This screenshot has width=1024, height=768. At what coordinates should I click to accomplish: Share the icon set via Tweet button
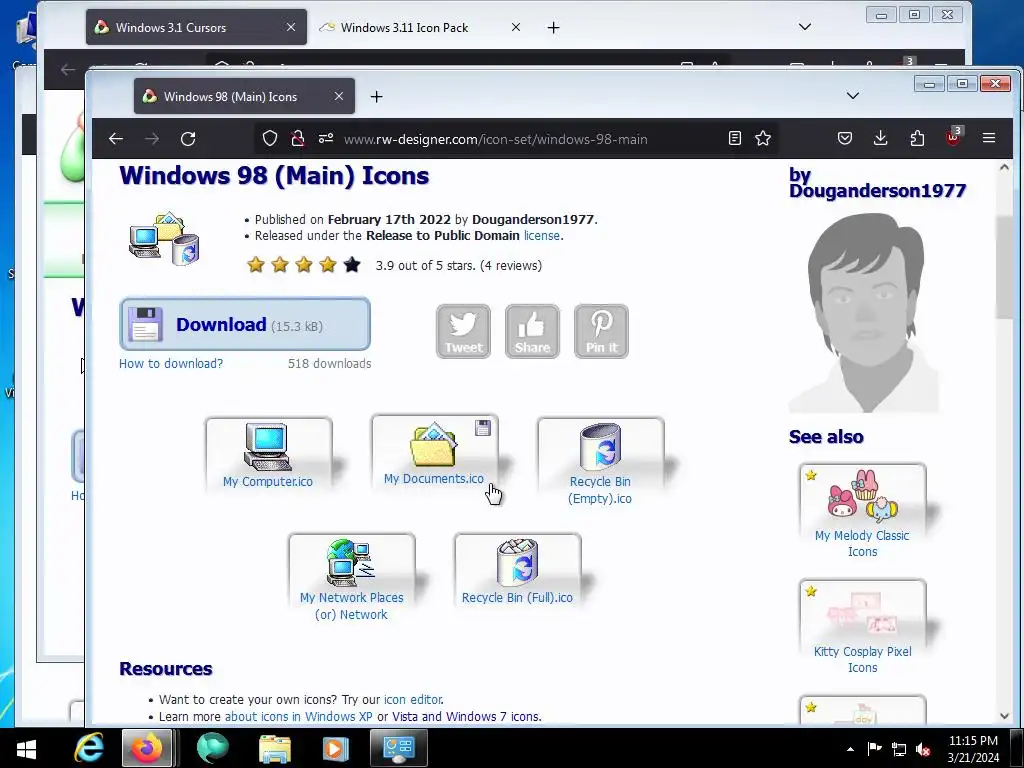pos(463,331)
